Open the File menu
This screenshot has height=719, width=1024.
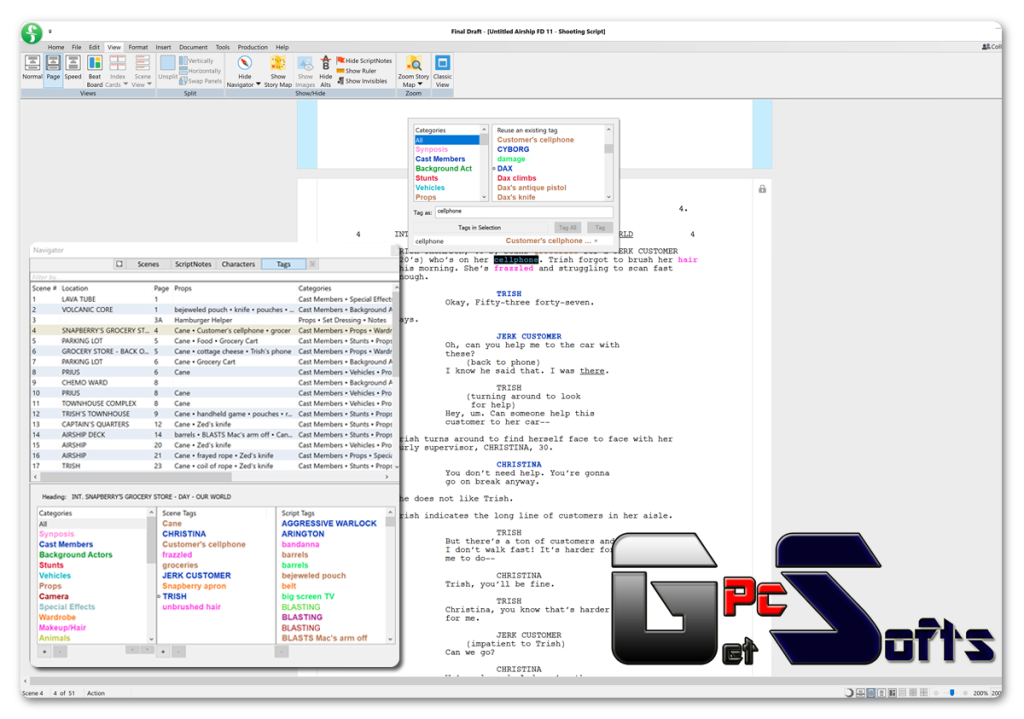[x=76, y=48]
